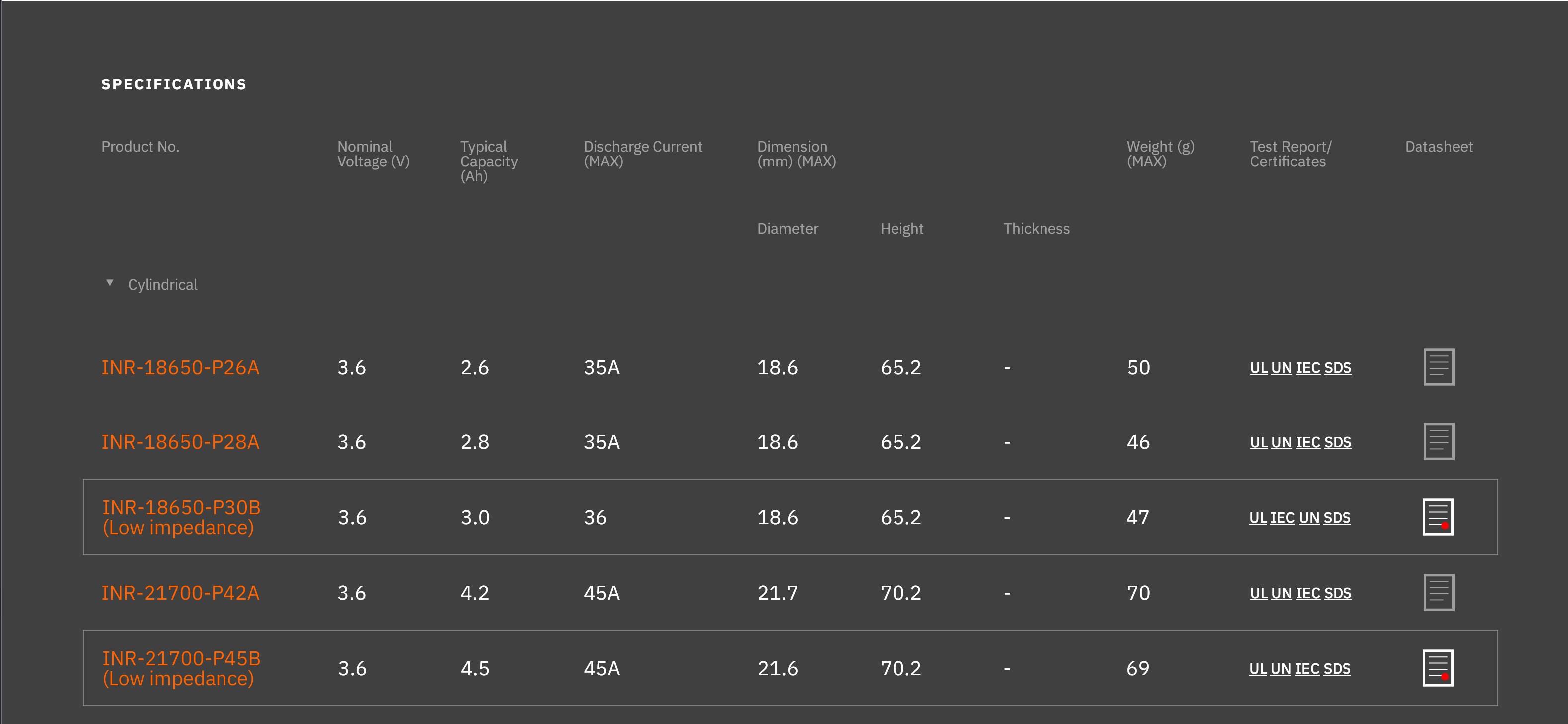This screenshot has height=724, width=1568.
Task: Open the INR-21700-P42A datasheet icon
Action: coord(1438,592)
